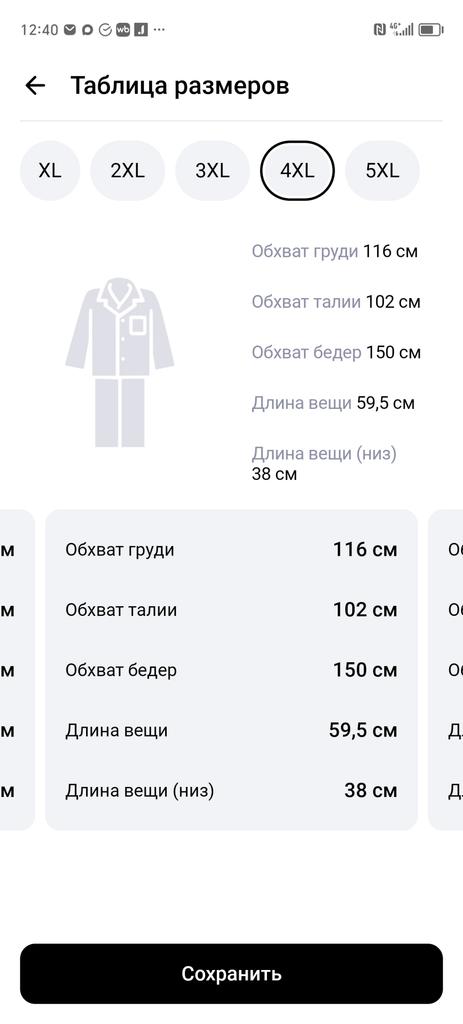The width and height of the screenshot is (463, 1024).
Task: Tap the pajama set illustration
Action: point(120,362)
